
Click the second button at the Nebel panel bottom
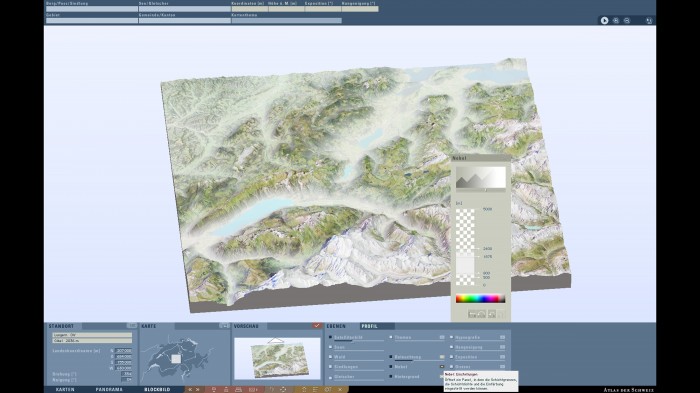pyautogui.click(x=482, y=314)
